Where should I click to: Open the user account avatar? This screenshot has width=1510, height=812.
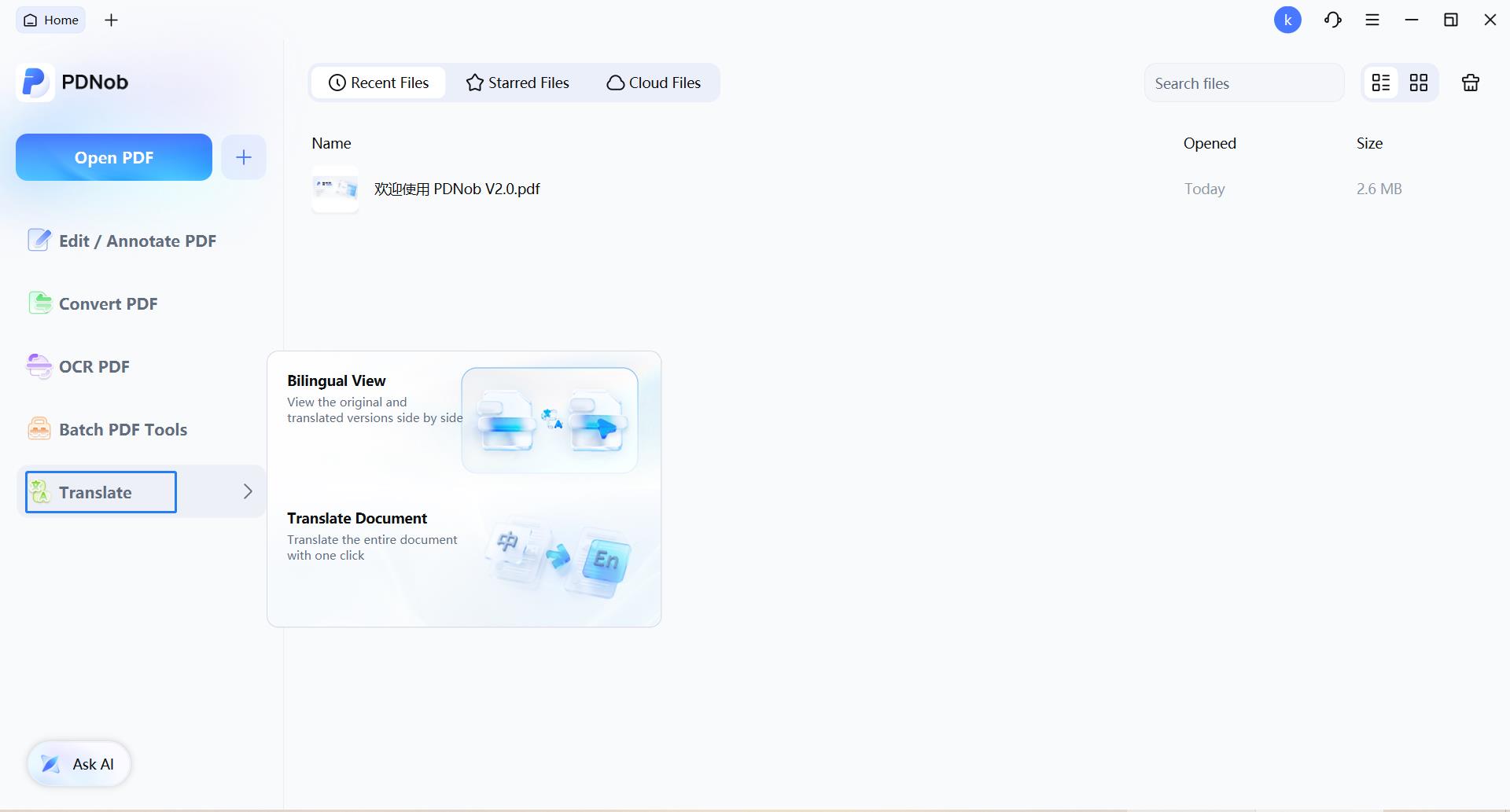point(1287,20)
